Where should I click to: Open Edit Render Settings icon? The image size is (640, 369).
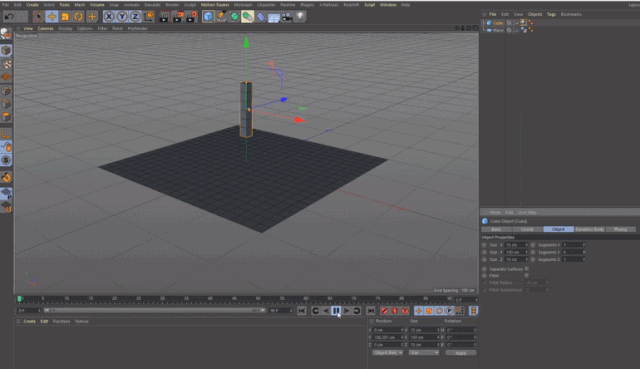pos(192,16)
